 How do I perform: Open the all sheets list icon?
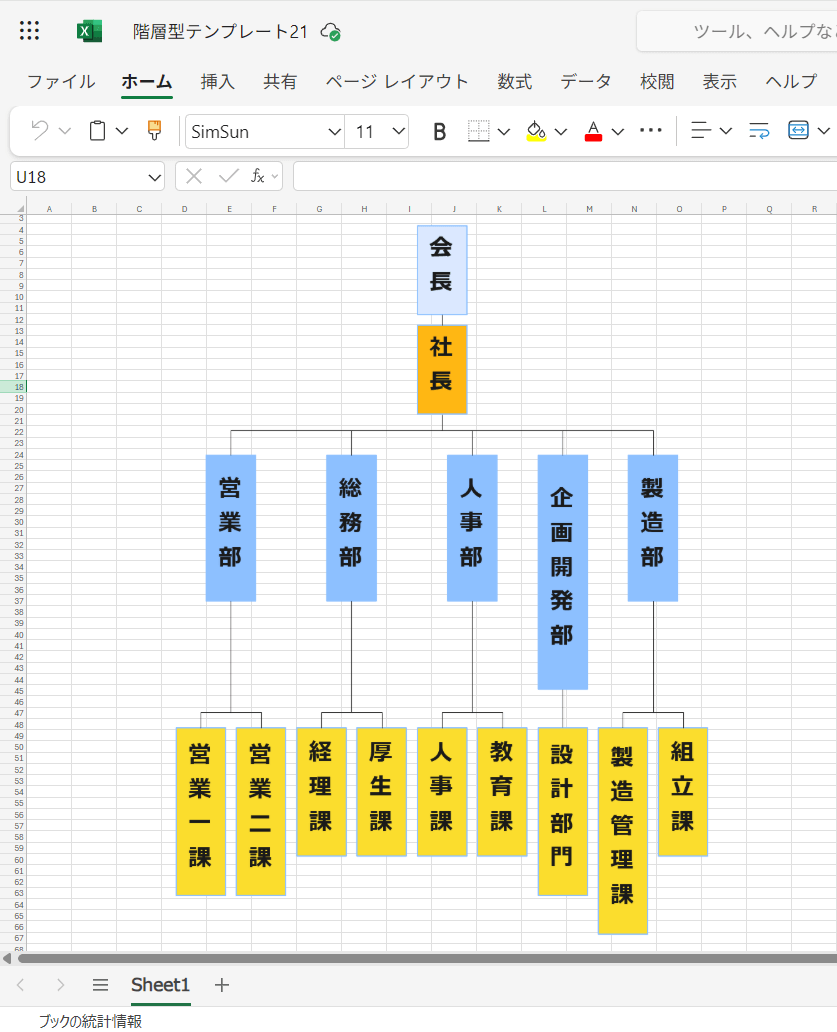[100, 985]
